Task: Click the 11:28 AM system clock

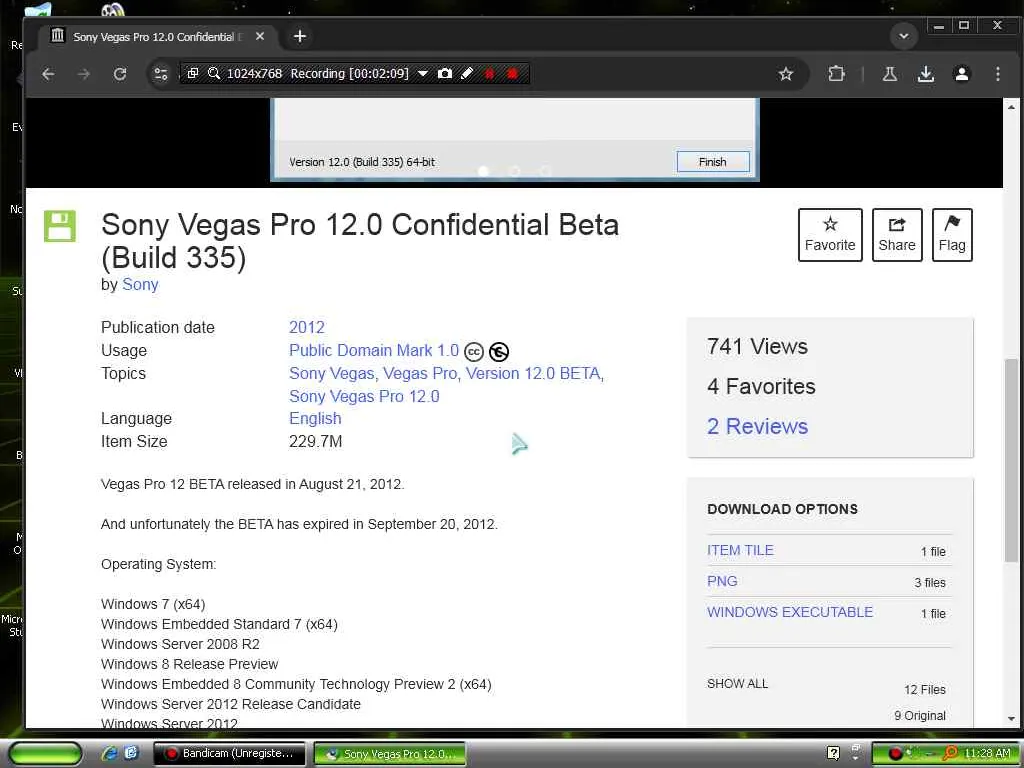Action: [x=987, y=754]
